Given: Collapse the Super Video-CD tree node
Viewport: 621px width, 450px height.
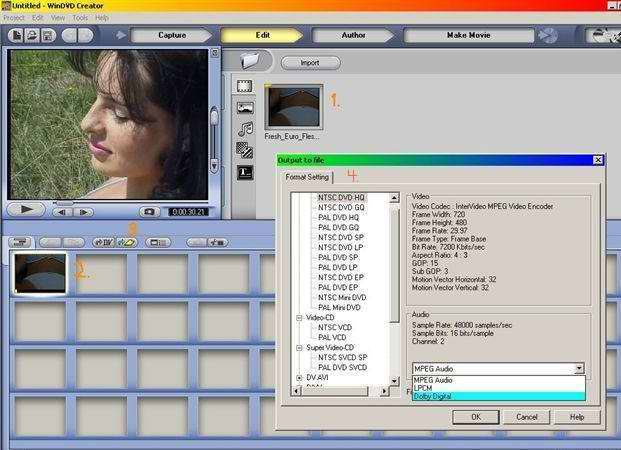Looking at the screenshot, I should 299,348.
